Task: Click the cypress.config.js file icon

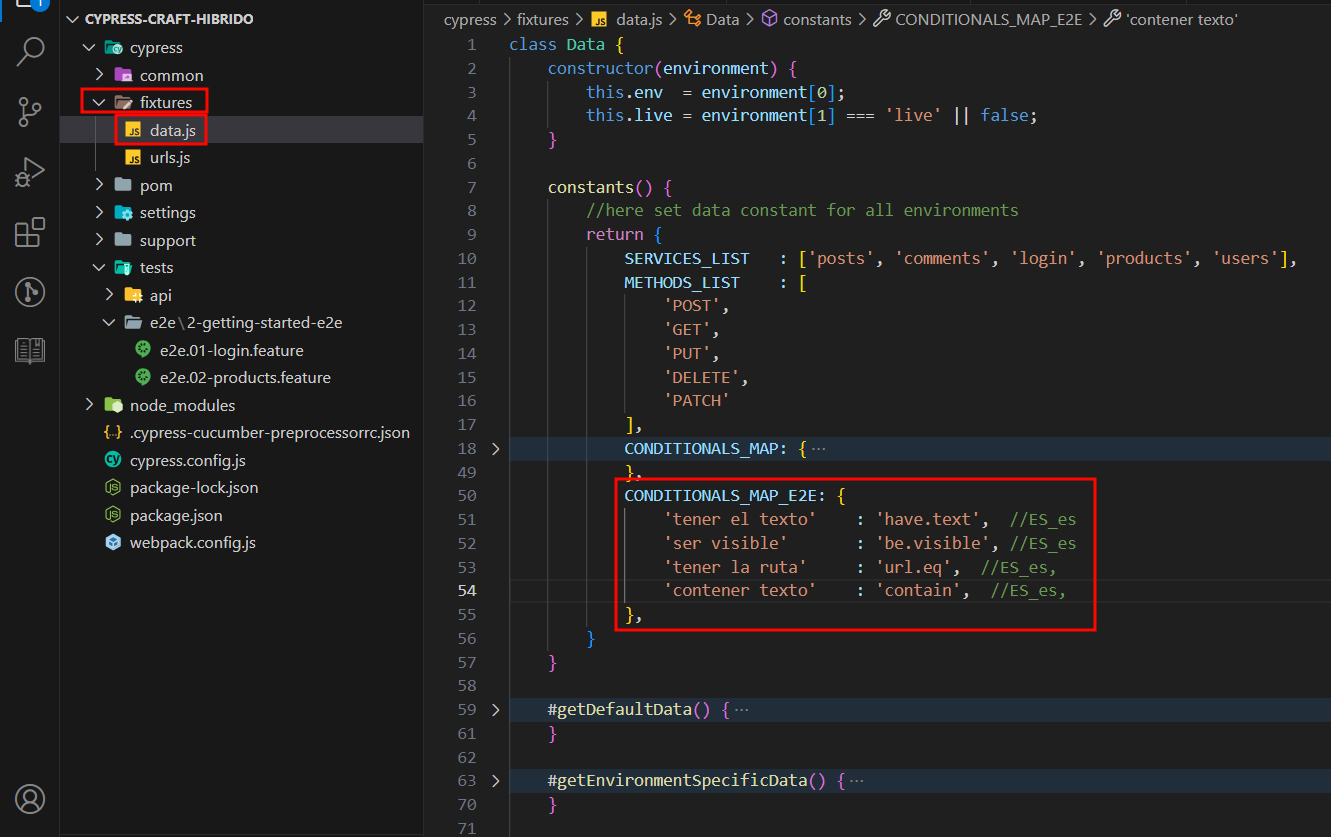Action: tap(113, 460)
